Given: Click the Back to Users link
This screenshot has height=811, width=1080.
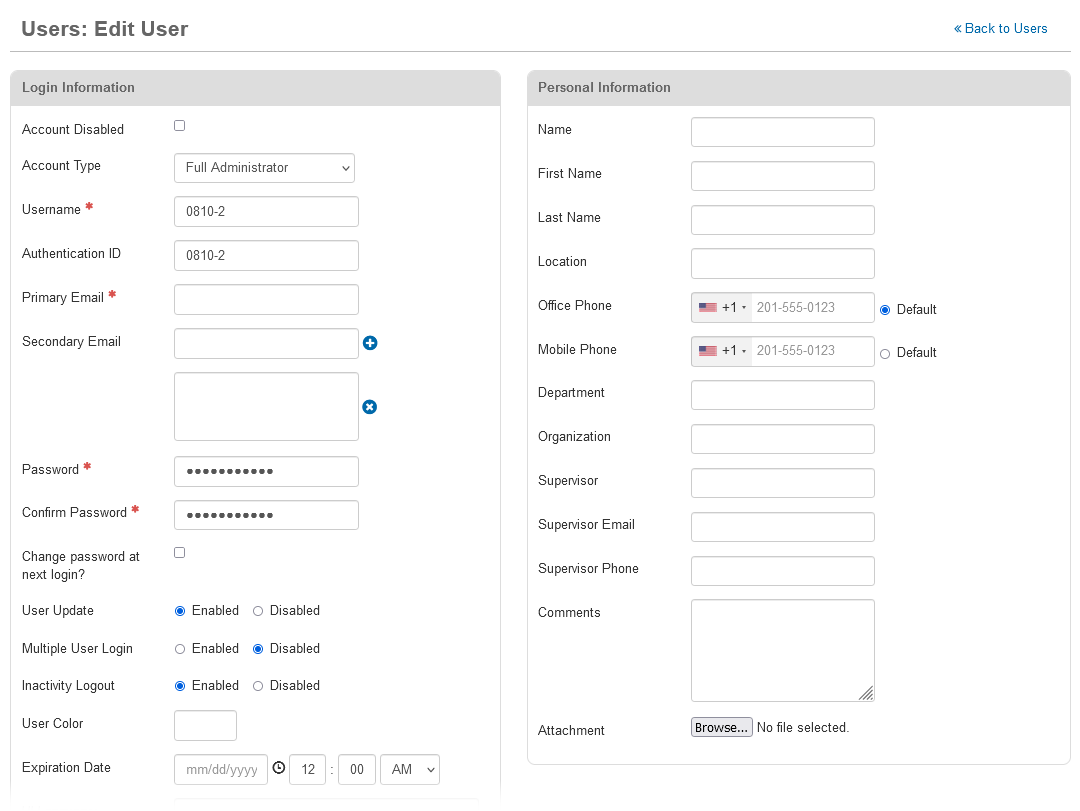Looking at the screenshot, I should 1000,28.
